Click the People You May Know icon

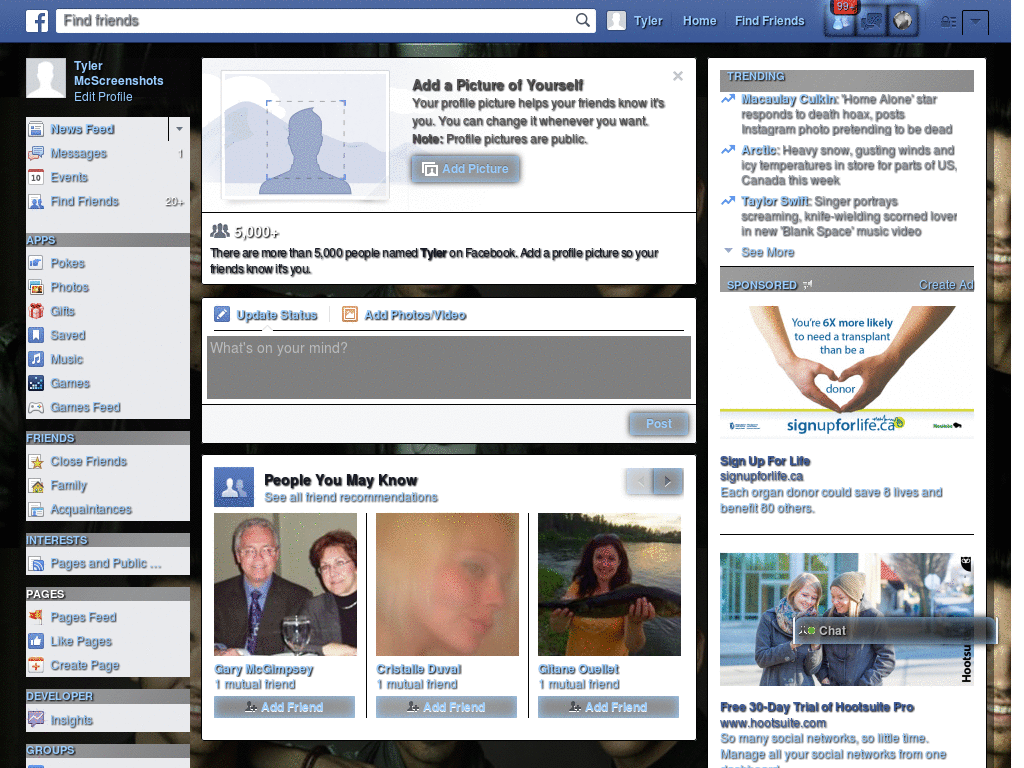[234, 487]
